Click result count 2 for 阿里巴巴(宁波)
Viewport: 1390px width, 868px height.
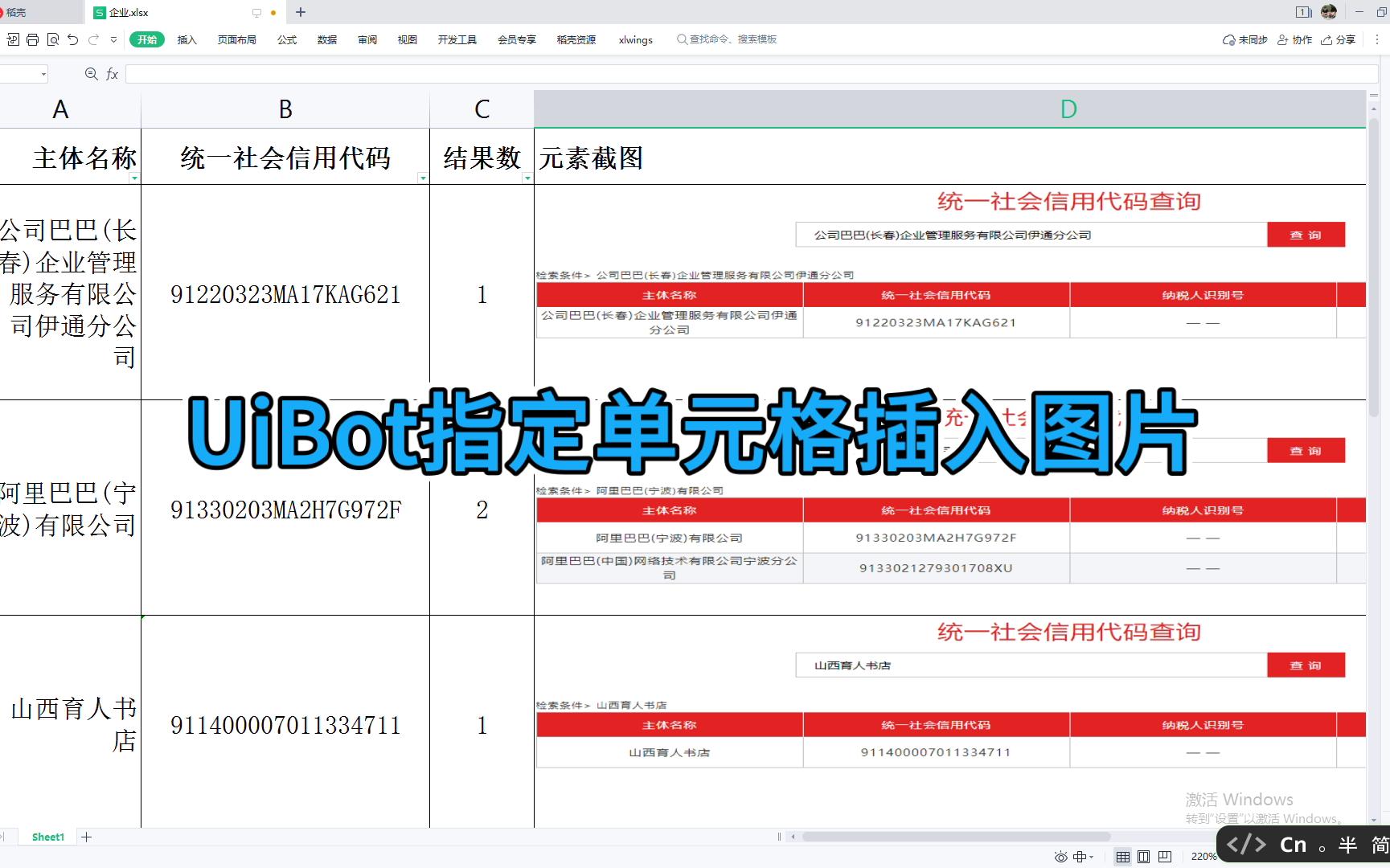(x=482, y=510)
